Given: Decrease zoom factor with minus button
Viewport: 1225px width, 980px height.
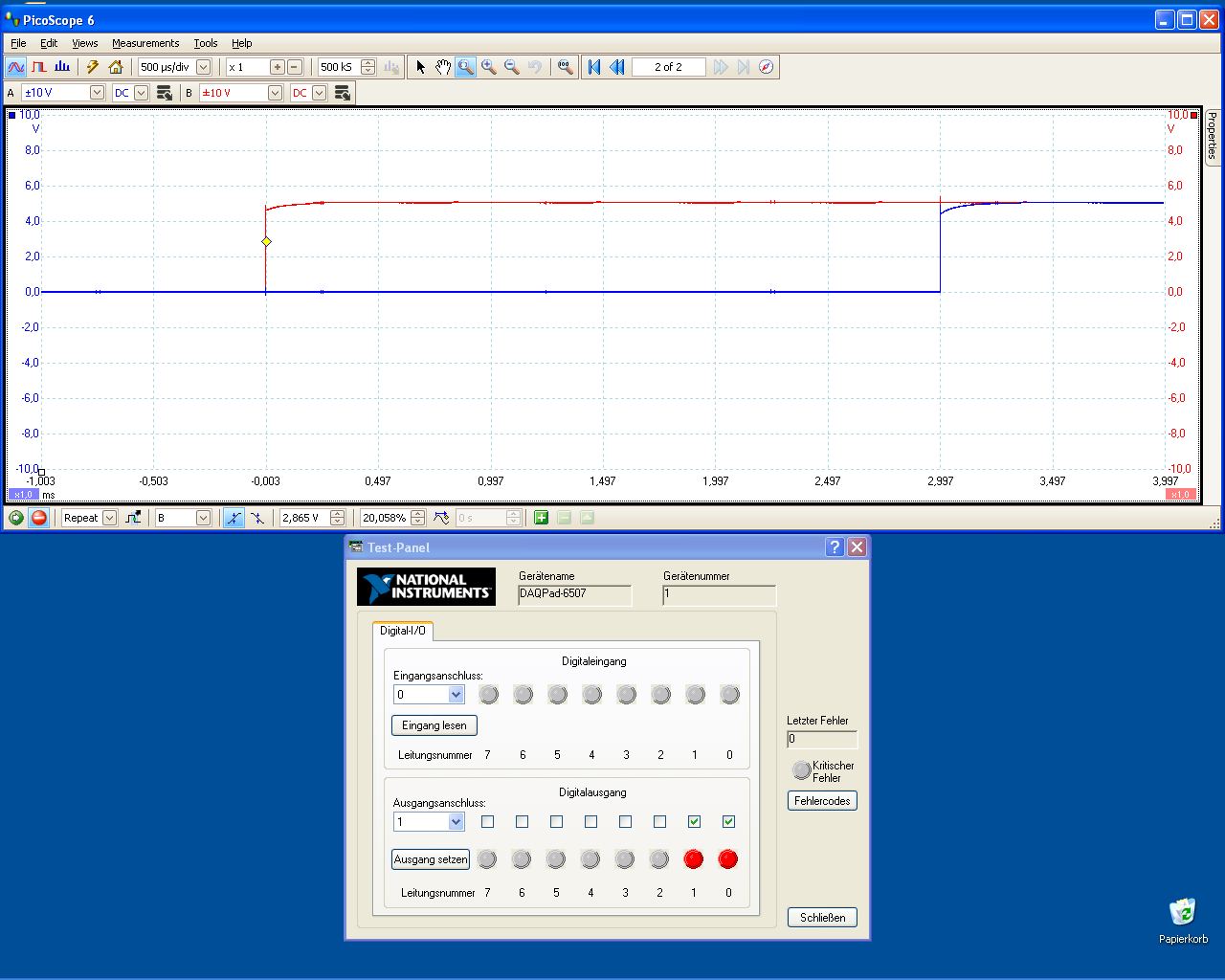Looking at the screenshot, I should click(295, 67).
